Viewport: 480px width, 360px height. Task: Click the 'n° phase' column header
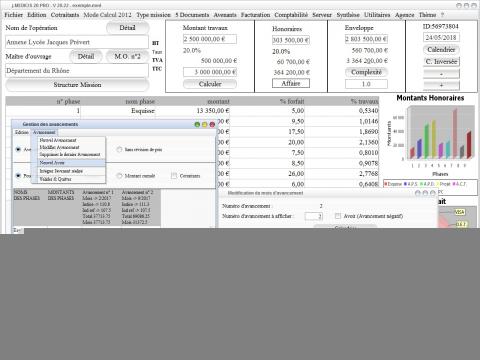[x=43, y=101]
